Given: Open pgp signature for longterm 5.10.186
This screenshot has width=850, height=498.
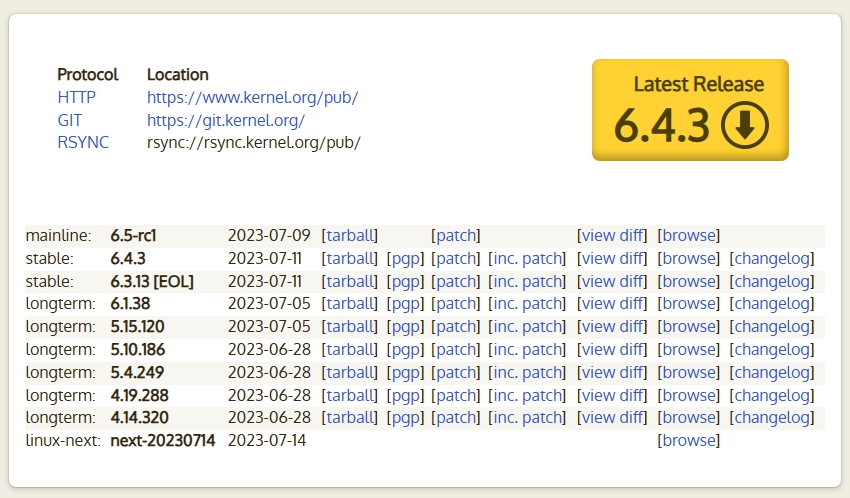Looking at the screenshot, I should [x=405, y=350].
